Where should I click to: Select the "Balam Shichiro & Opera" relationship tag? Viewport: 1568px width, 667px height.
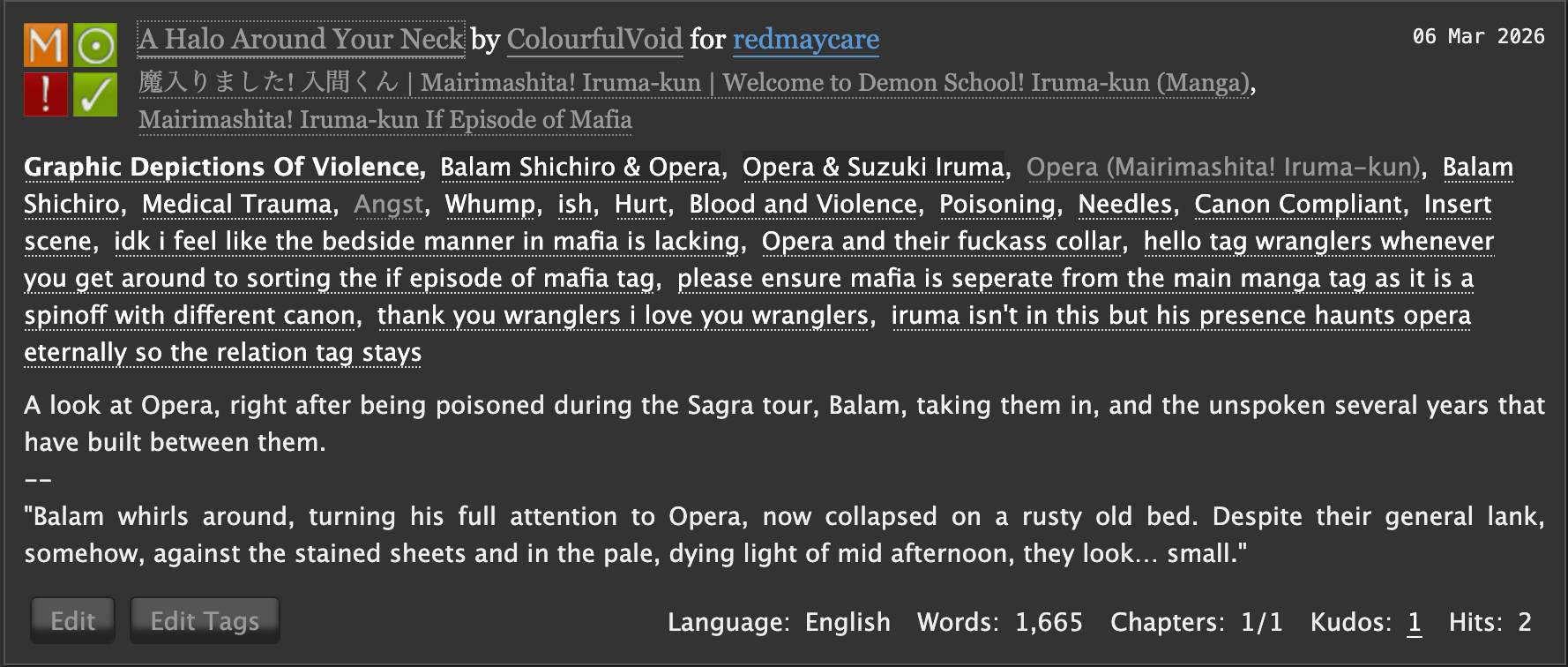tap(579, 167)
